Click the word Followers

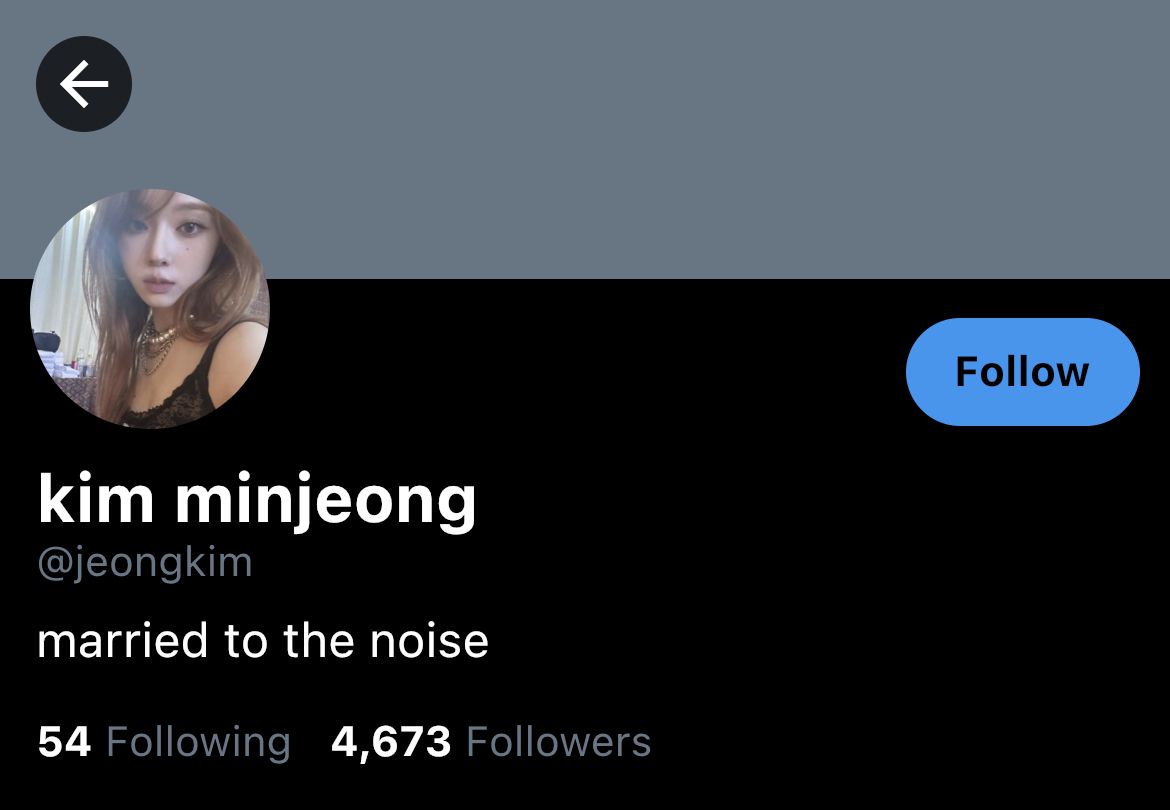click(559, 742)
